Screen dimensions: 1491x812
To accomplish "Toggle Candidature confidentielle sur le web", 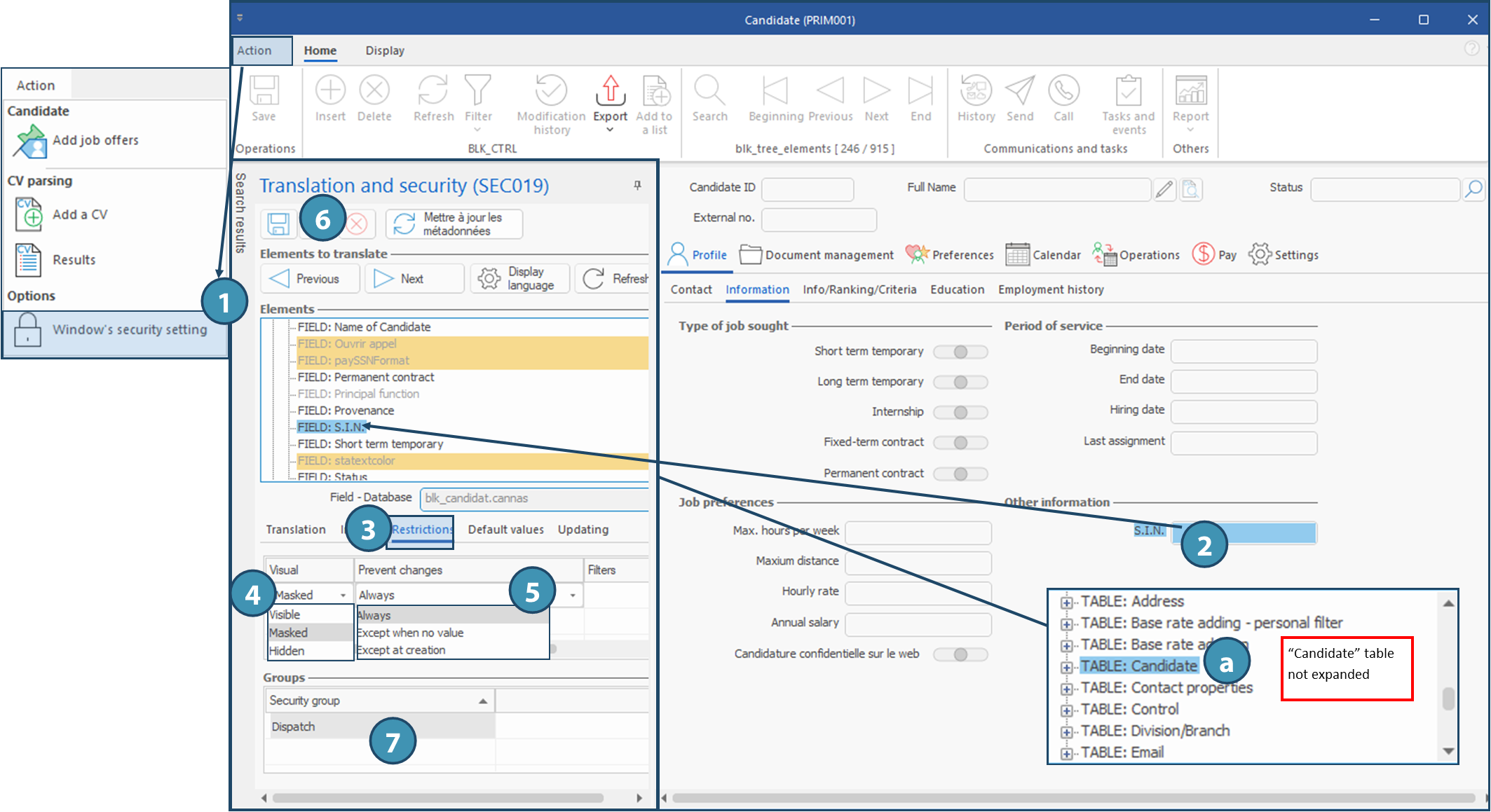I will click(960, 654).
